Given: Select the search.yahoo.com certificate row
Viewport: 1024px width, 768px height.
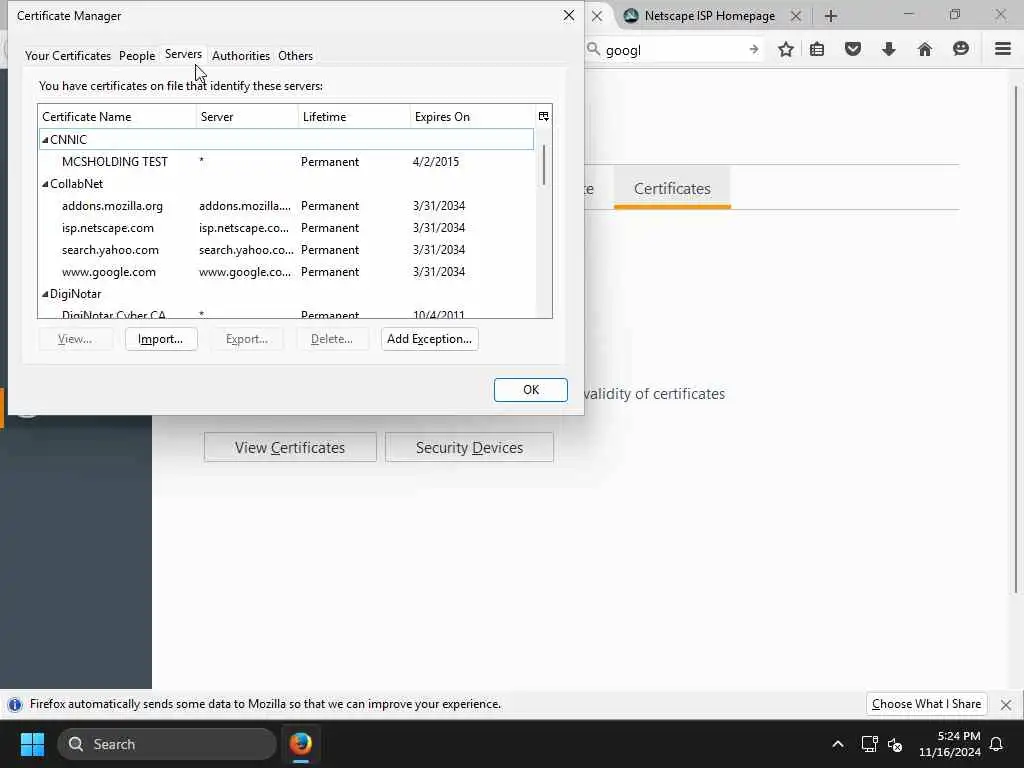Looking at the screenshot, I should coord(286,250).
